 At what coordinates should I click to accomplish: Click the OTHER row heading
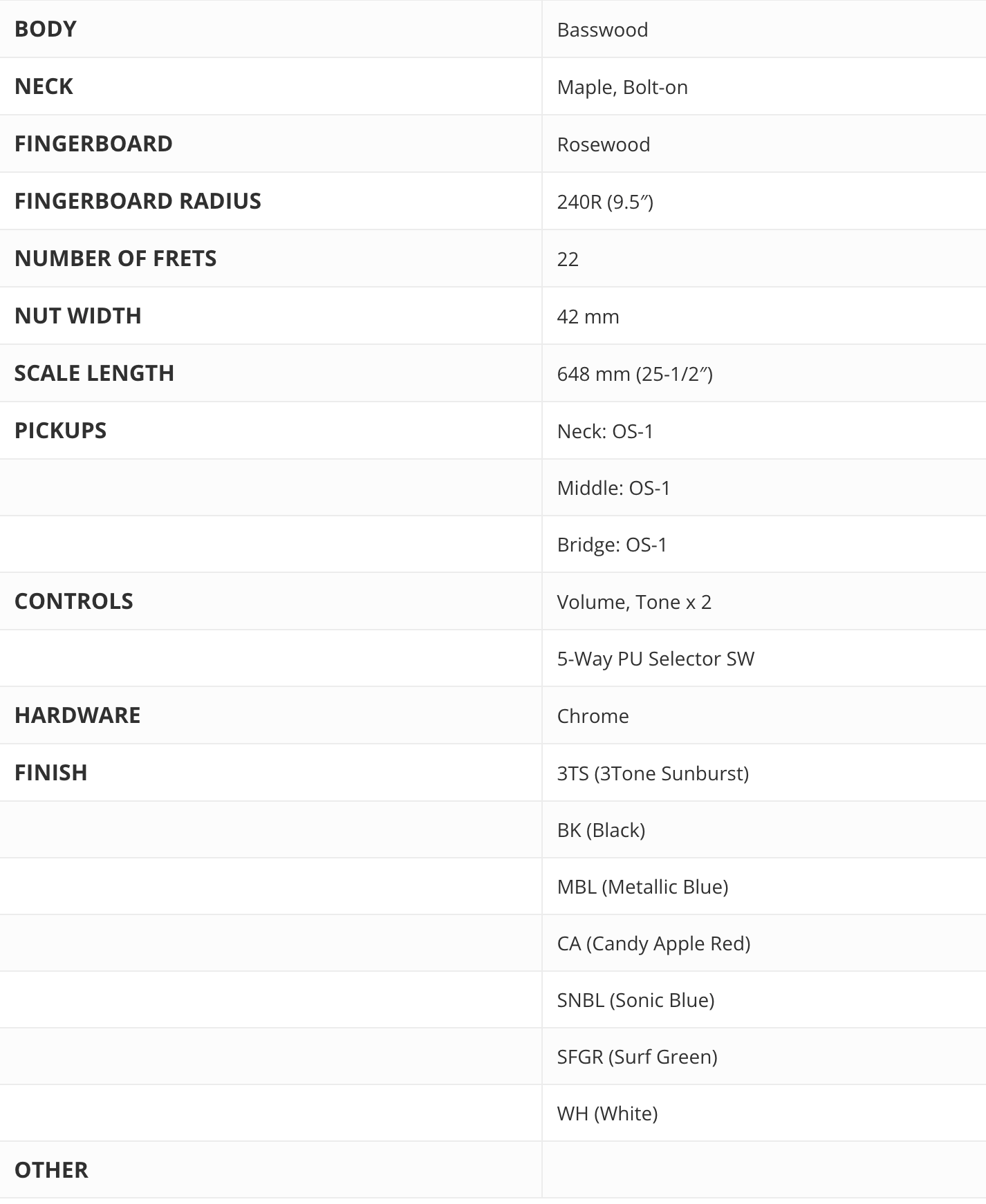51,1170
